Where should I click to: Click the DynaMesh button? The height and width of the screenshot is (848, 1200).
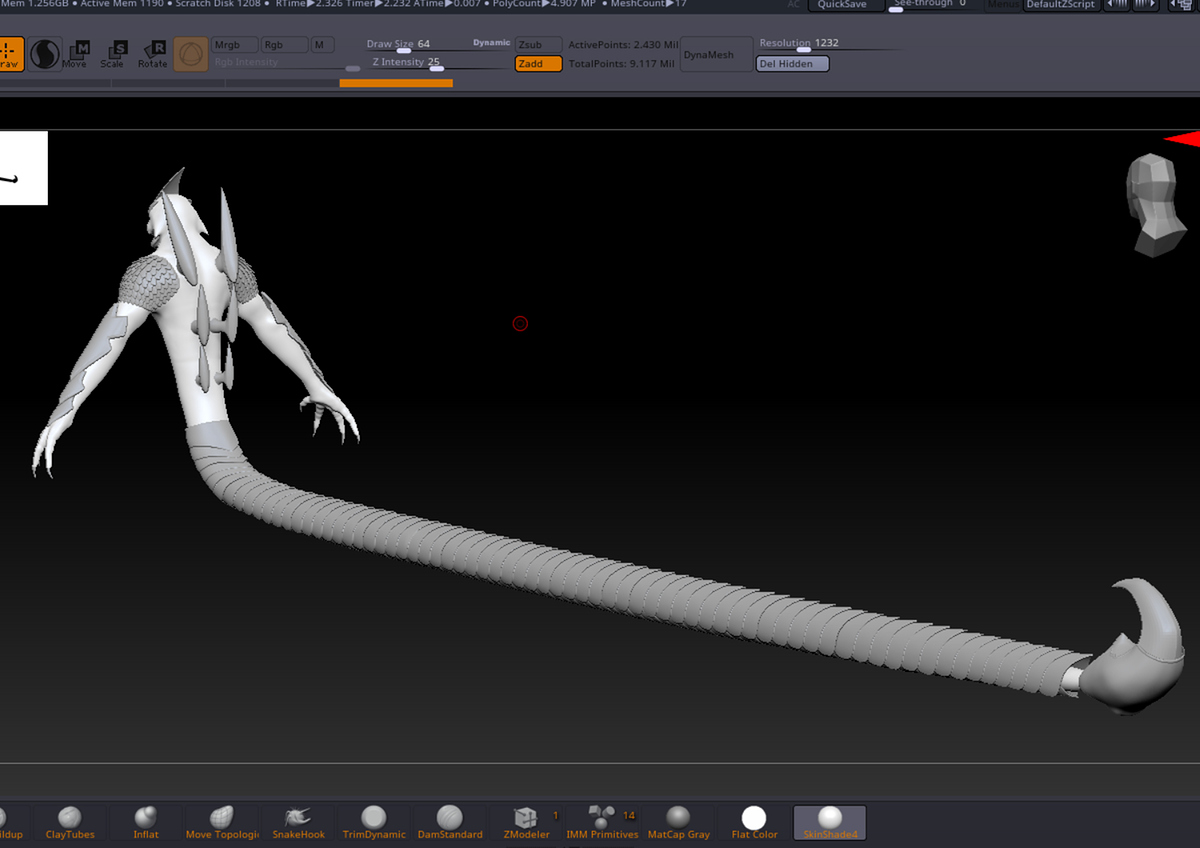(716, 55)
